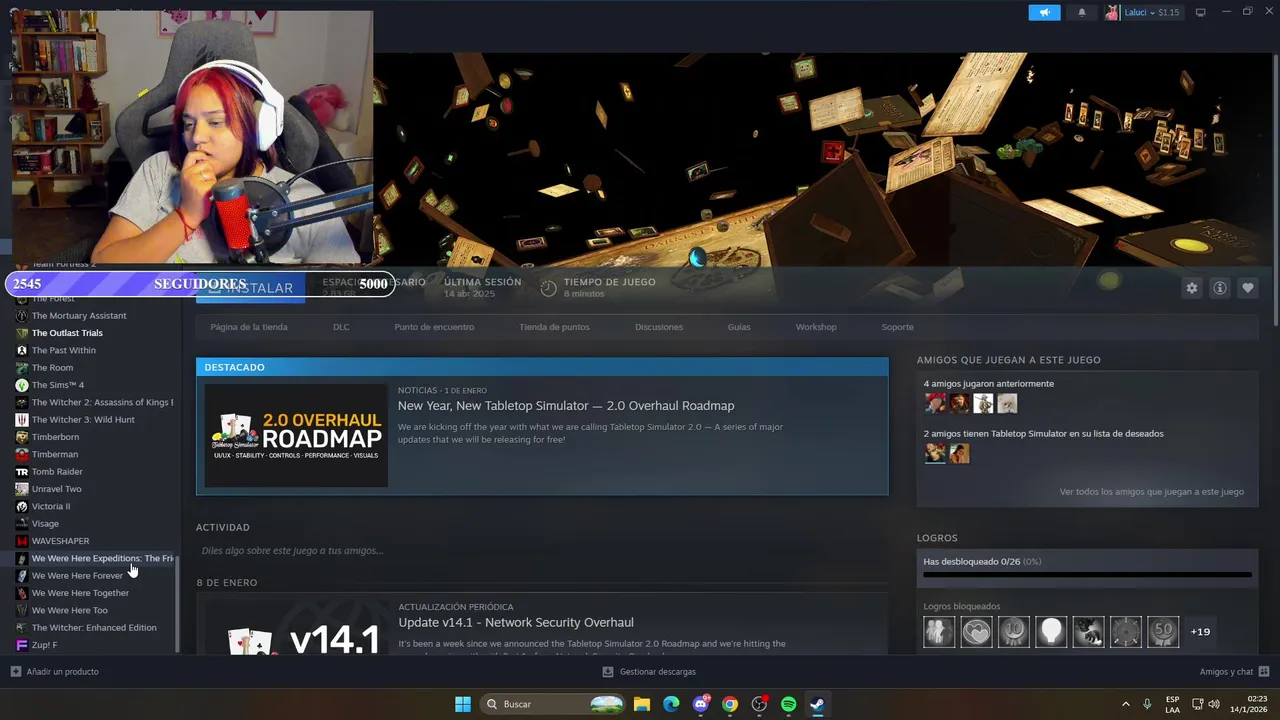Open the Tienda de puntos tab
The image size is (1280, 720).
[554, 327]
